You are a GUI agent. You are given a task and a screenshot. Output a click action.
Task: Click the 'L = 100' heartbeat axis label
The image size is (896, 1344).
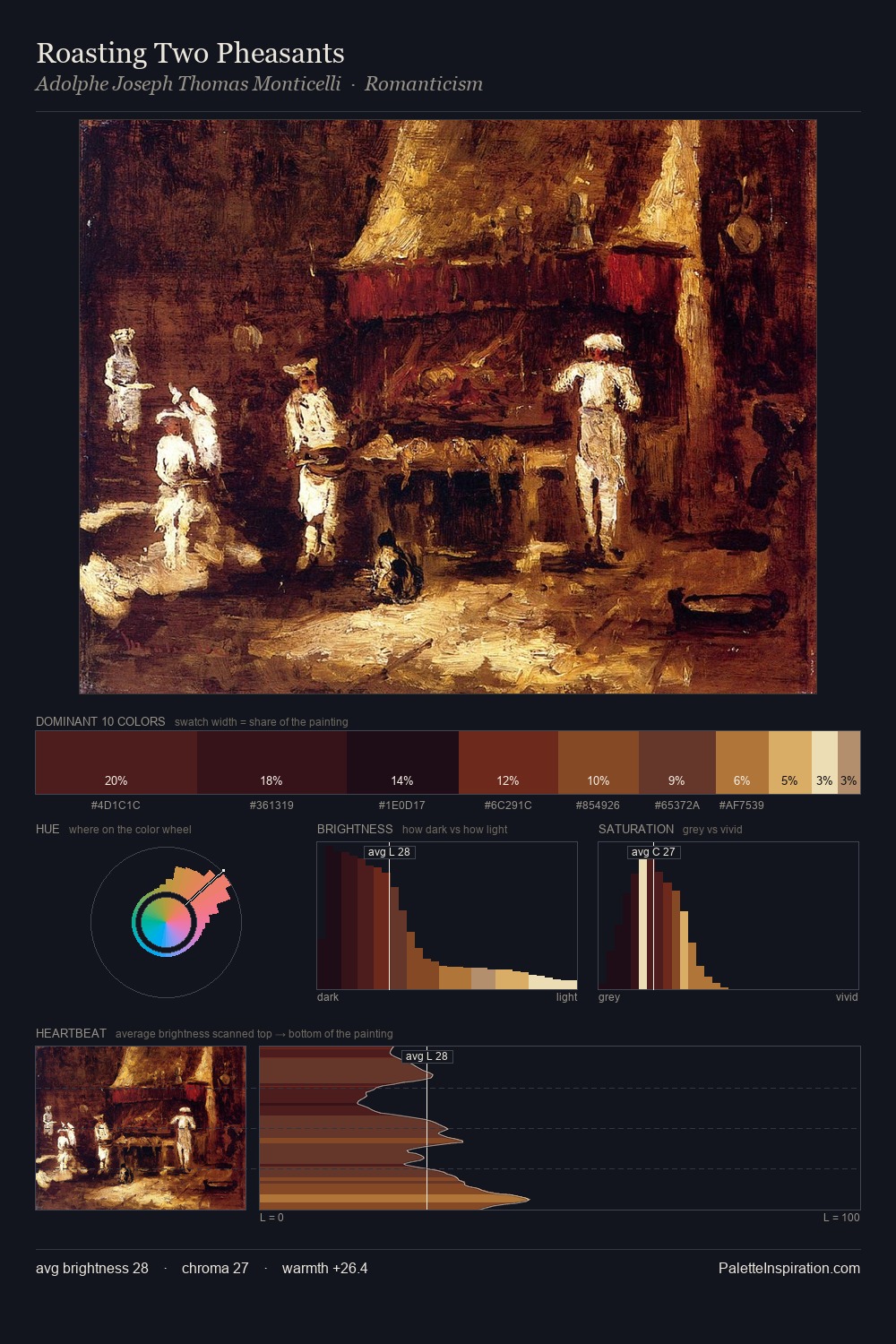coord(841,1217)
